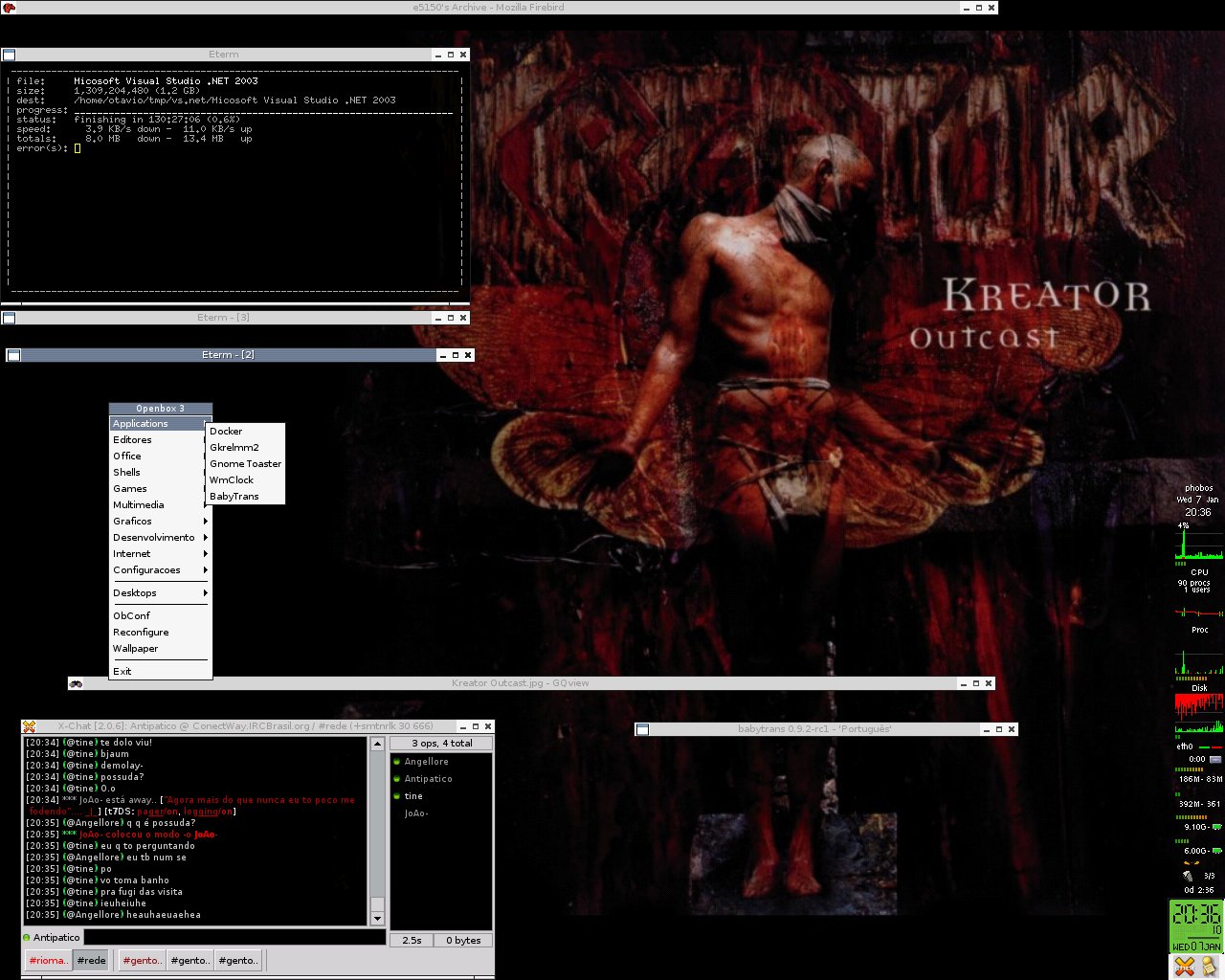The width and height of the screenshot is (1225, 980).
Task: Launch Gnome Toaster from submenu
Action: pyautogui.click(x=246, y=463)
